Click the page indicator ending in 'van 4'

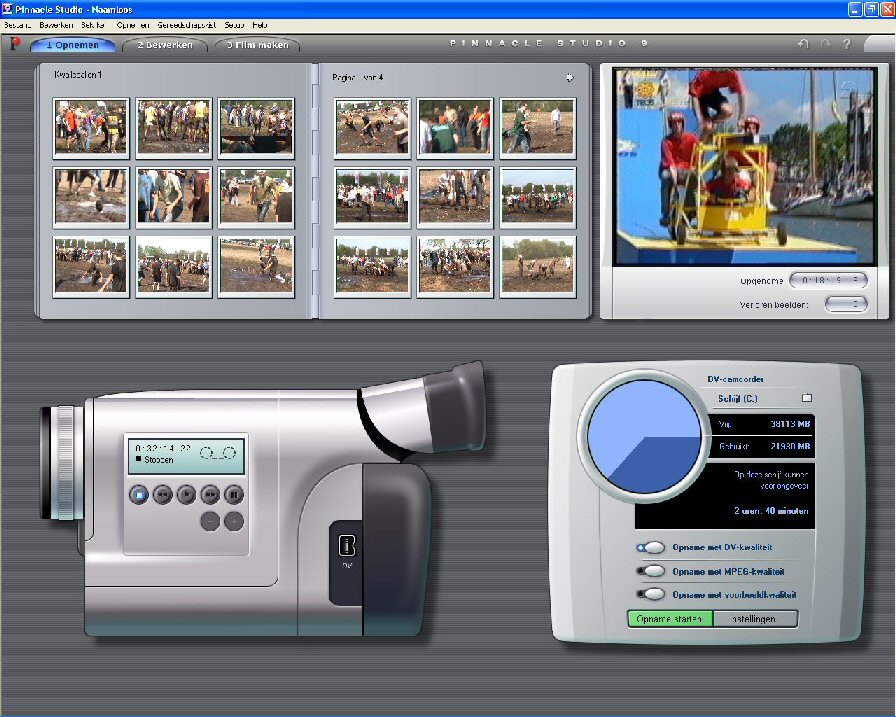358,77
